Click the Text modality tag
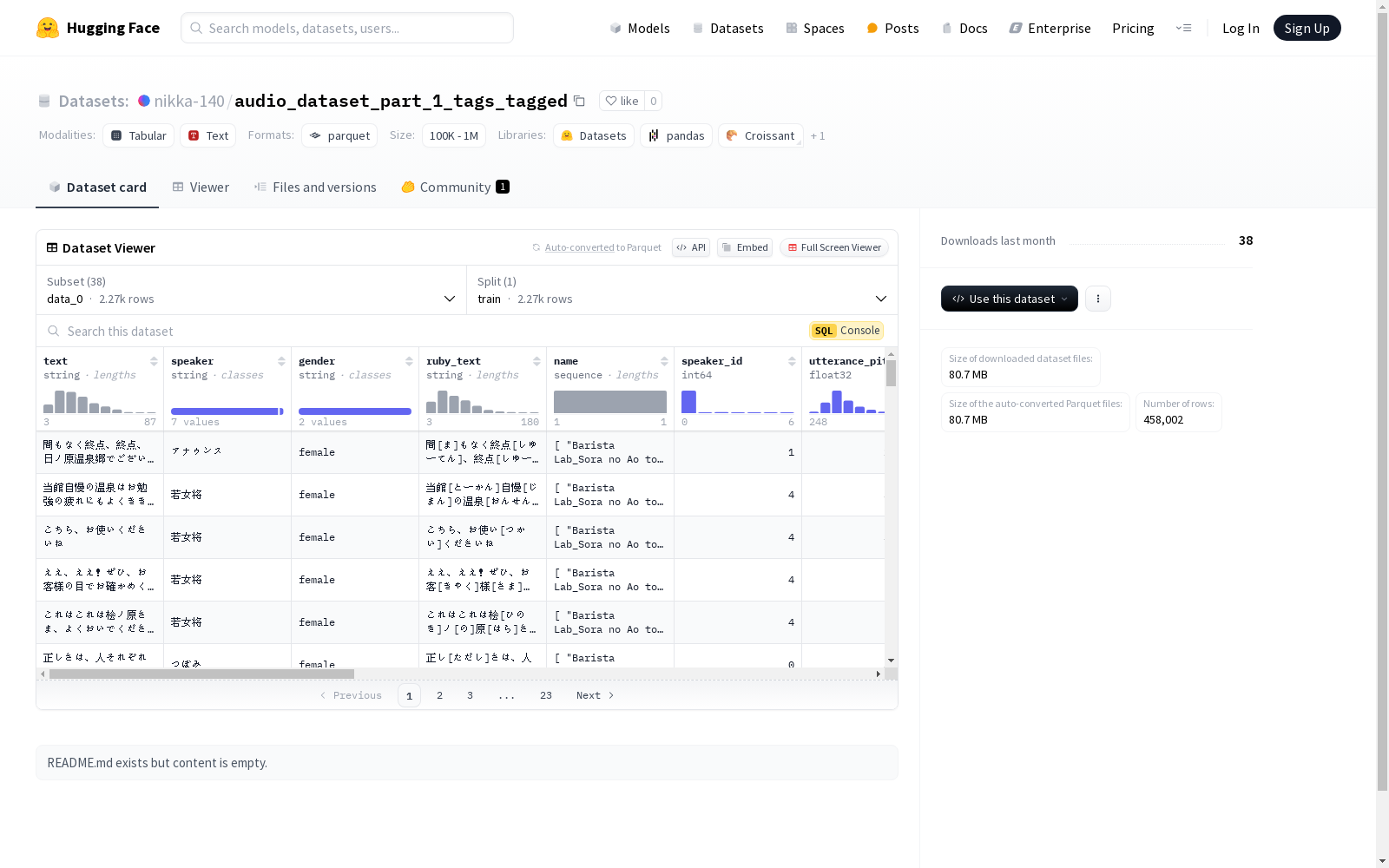The image size is (1389, 868). point(208,135)
